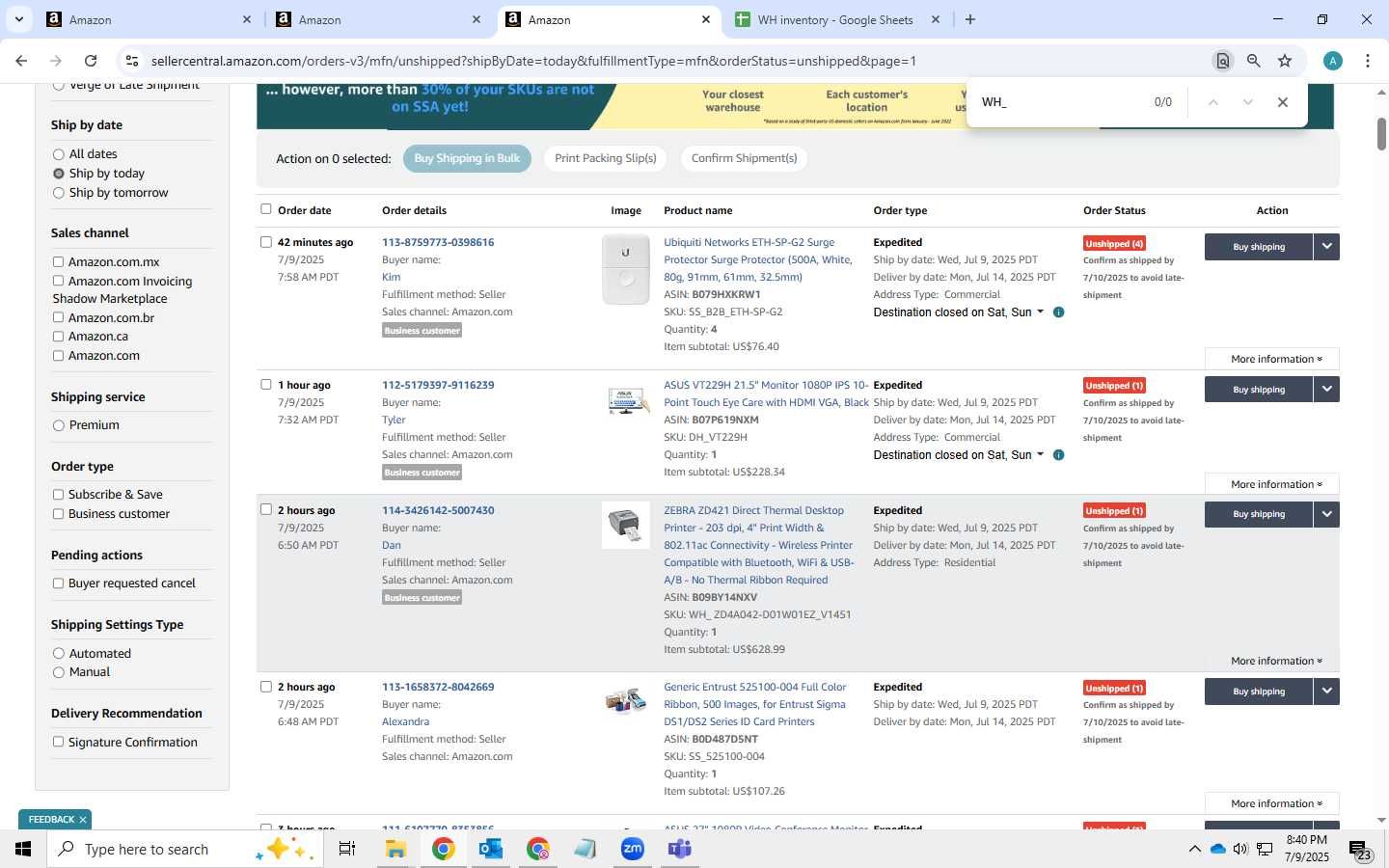
Task: Click Print Packing Slip(s) button
Action: [605, 158]
